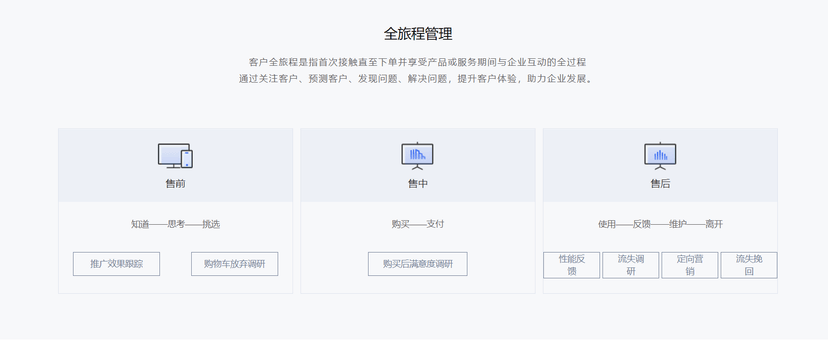Choose the 流失挽回 button

tap(749, 265)
